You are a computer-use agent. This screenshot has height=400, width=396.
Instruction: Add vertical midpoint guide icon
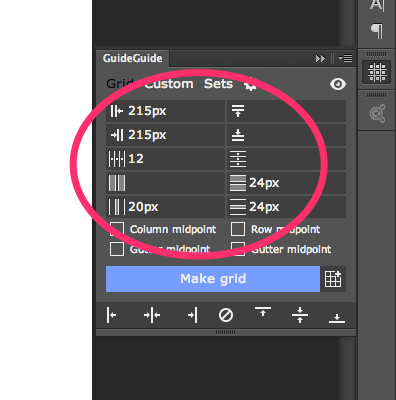pos(152,315)
